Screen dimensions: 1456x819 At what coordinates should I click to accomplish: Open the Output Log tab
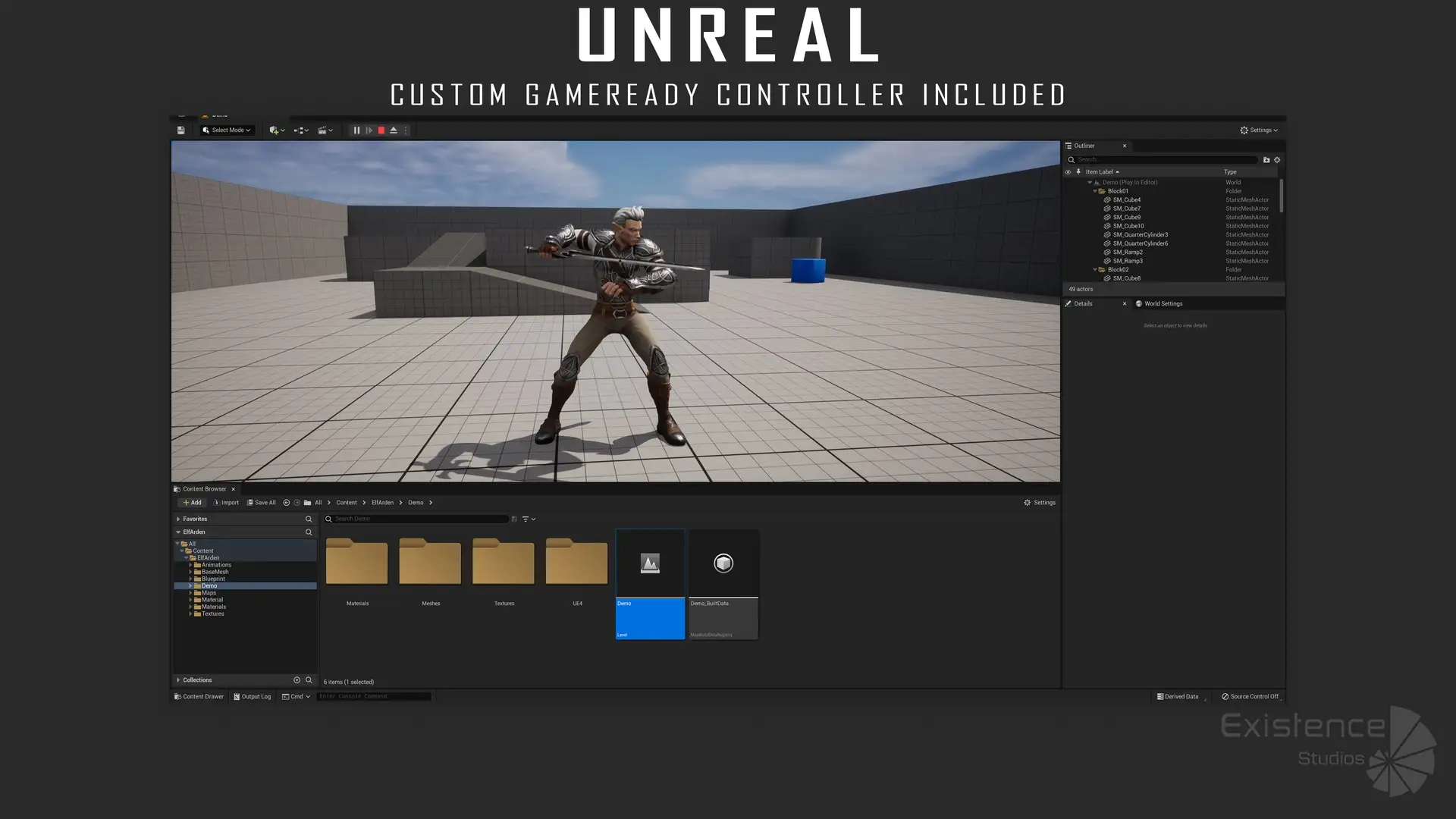pyautogui.click(x=253, y=697)
